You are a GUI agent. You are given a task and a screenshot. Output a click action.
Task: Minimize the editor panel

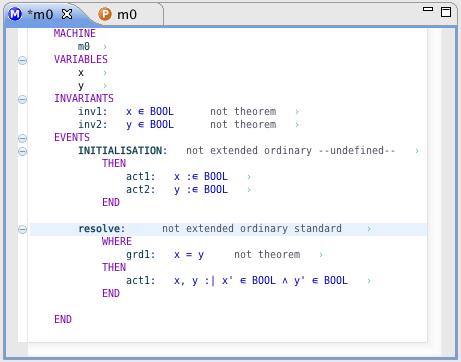(428, 9)
